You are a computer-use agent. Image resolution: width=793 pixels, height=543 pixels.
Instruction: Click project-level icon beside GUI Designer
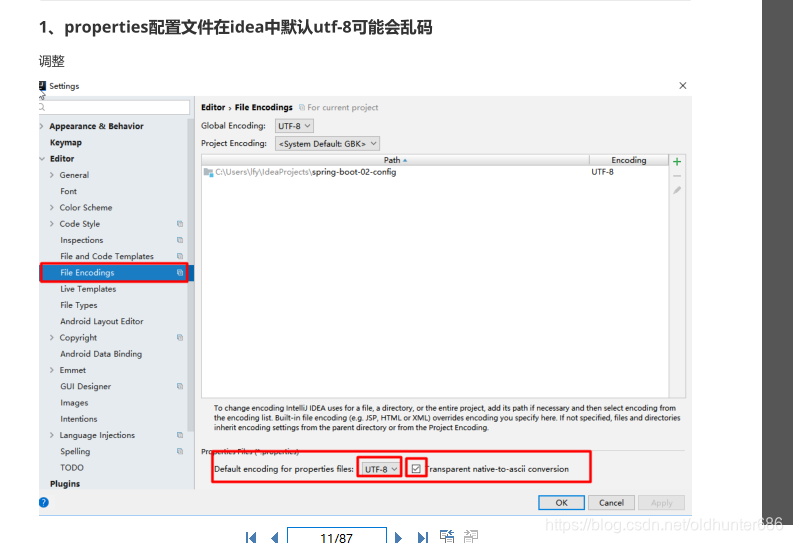180,386
